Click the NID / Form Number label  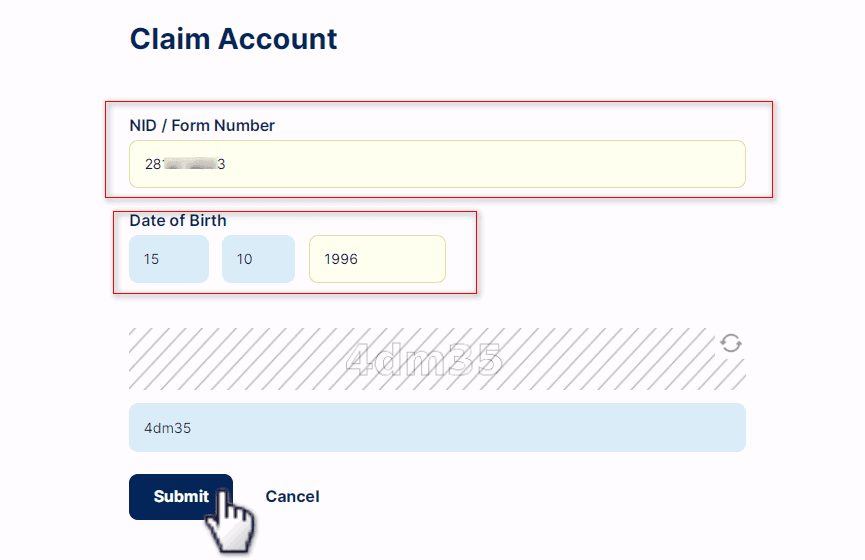202,125
